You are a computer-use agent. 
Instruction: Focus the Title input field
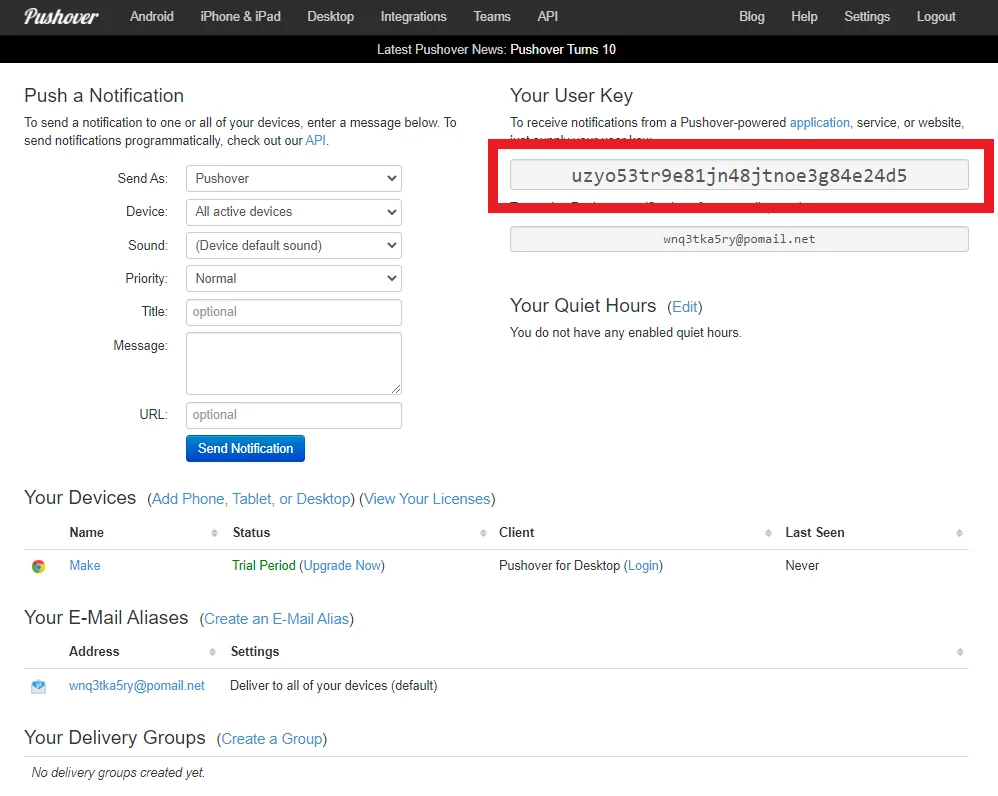click(x=294, y=312)
